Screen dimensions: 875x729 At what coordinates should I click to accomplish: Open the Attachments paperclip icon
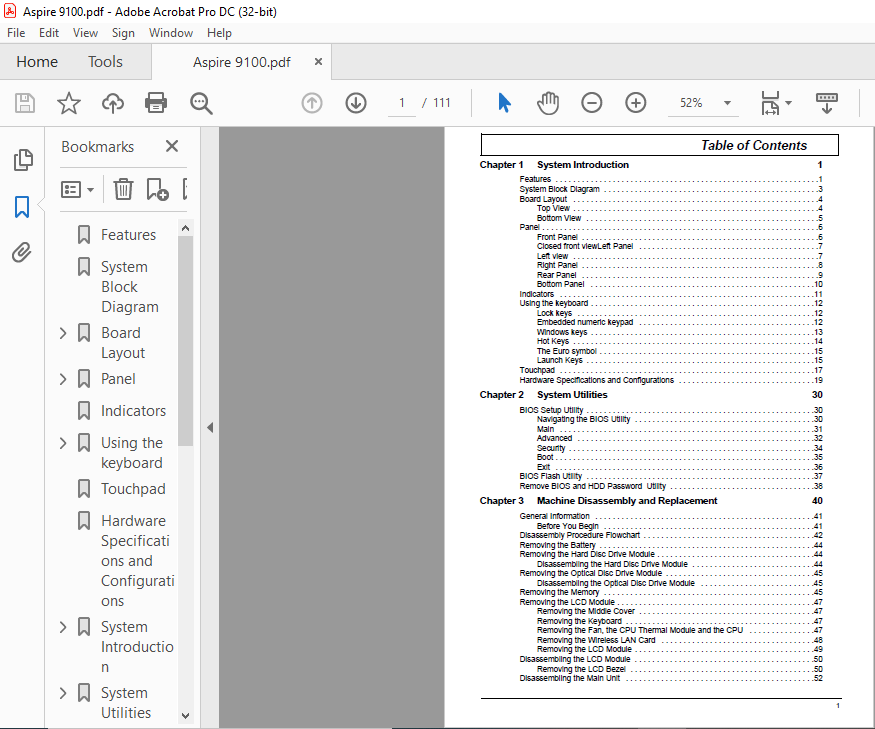[22, 252]
